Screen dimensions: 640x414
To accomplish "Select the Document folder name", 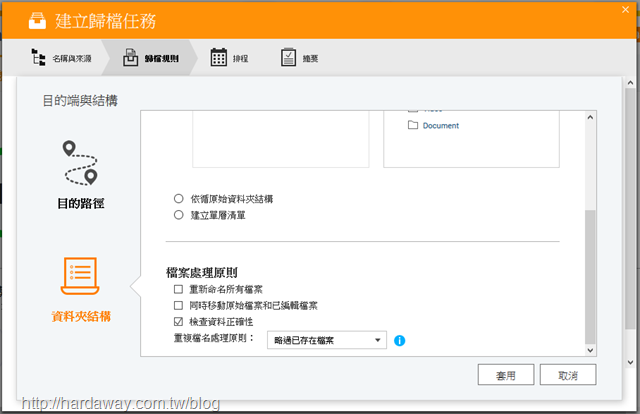I will [441, 126].
